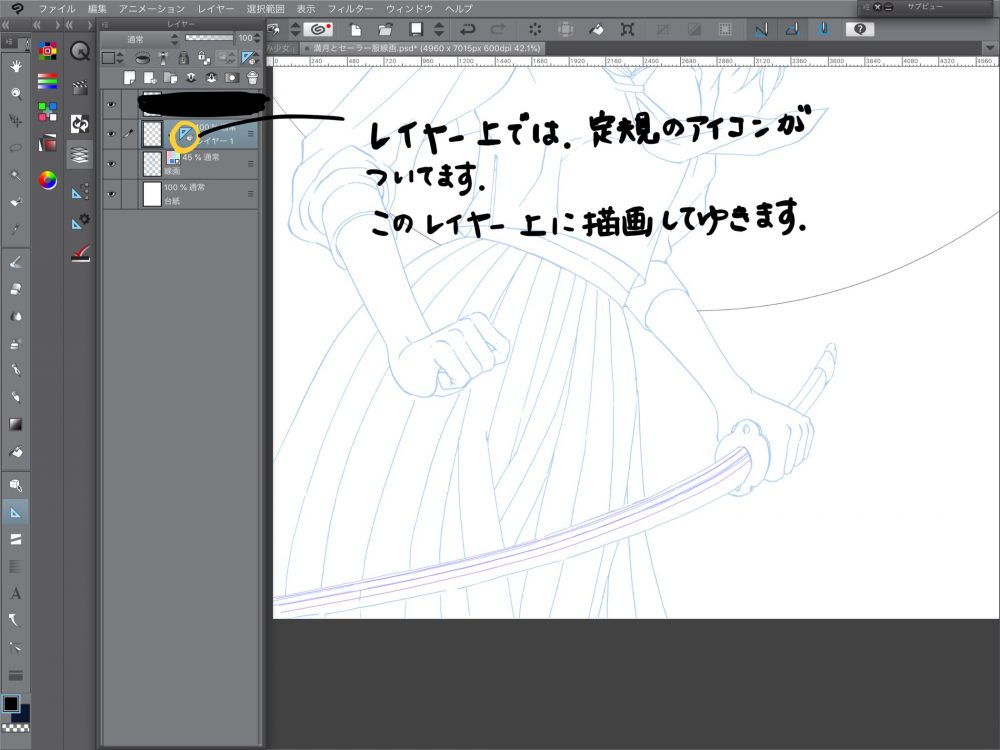The width and height of the screenshot is (1000, 750).
Task: Pick transparent color swatch
Action: (x=15, y=727)
